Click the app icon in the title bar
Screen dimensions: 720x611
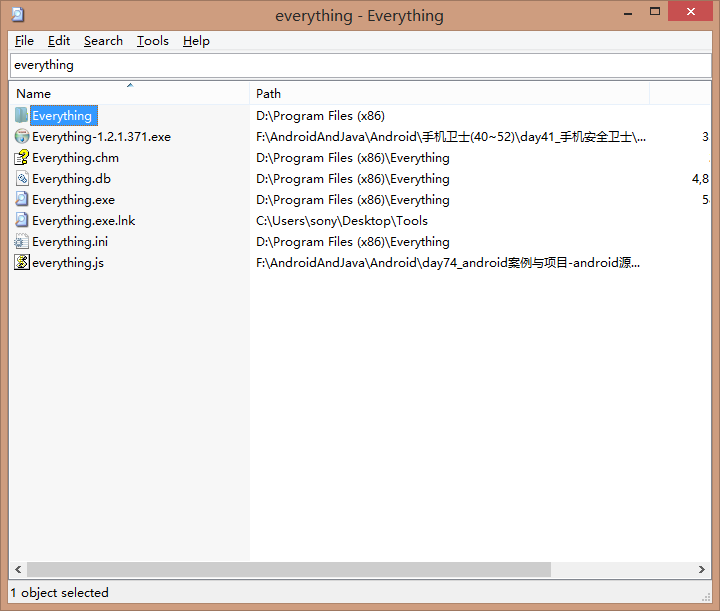click(x=17, y=15)
